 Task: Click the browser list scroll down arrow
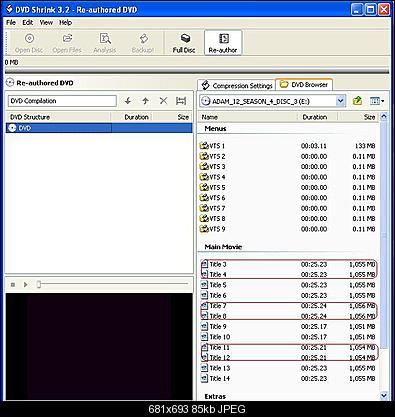384,396
